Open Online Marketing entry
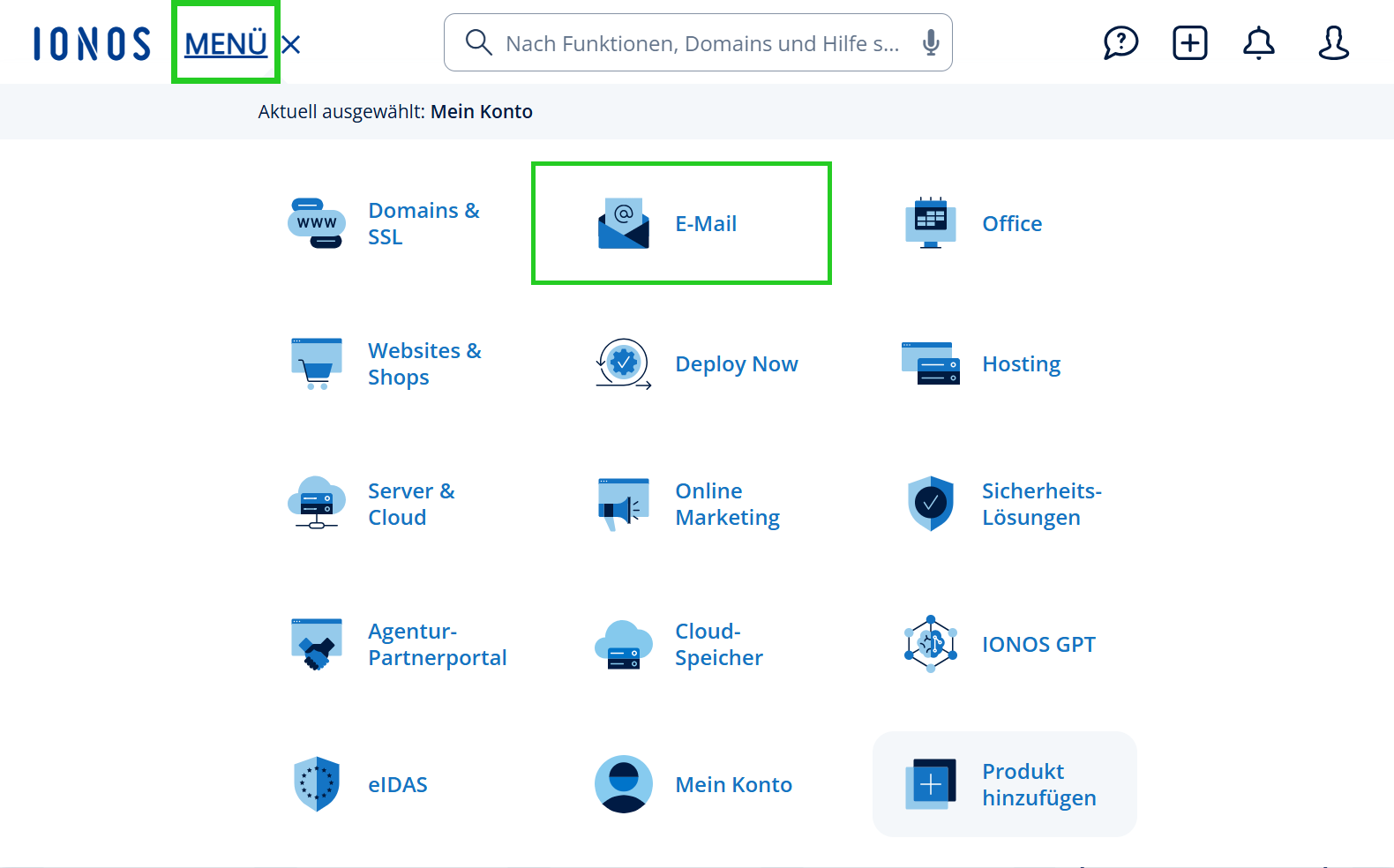Screen dimensions: 1394x868 (727, 504)
